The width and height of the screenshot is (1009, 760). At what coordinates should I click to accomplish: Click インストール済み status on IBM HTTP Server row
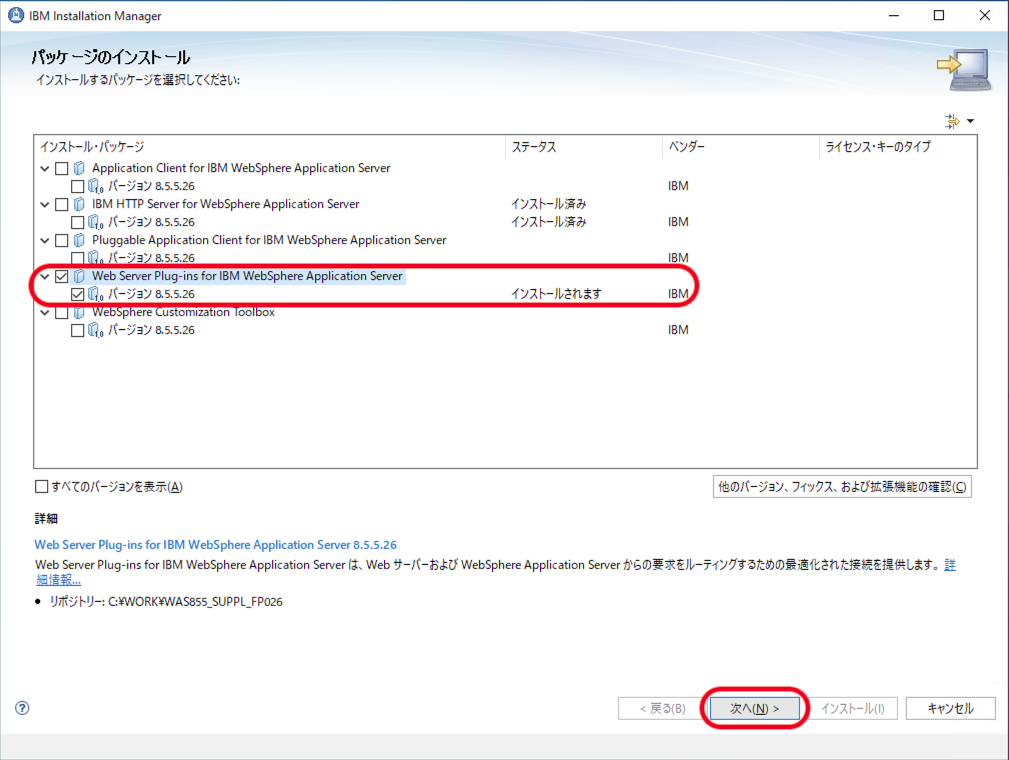click(549, 204)
